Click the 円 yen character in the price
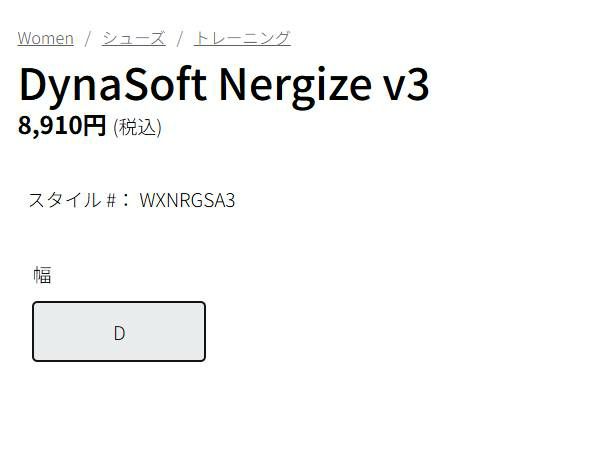Image resolution: width=600 pixels, height=450 pixels. coord(95,126)
